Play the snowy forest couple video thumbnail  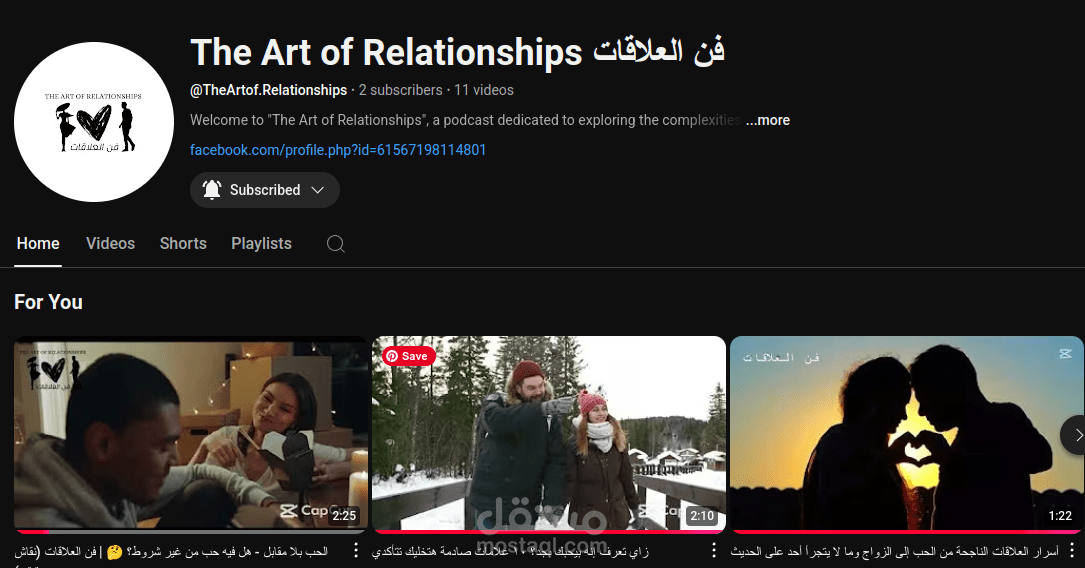(x=549, y=434)
